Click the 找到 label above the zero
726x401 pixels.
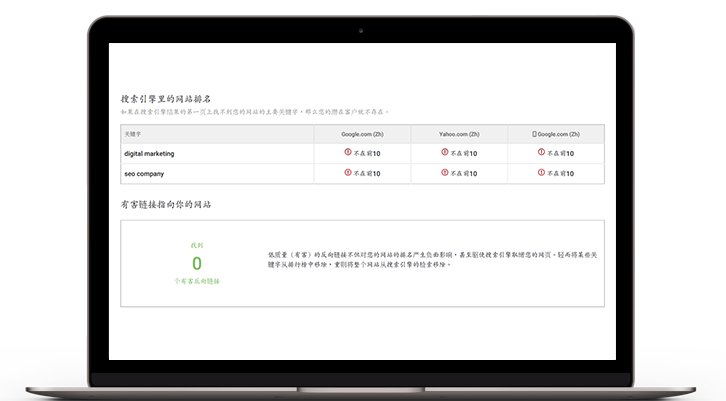pyautogui.click(x=197, y=244)
